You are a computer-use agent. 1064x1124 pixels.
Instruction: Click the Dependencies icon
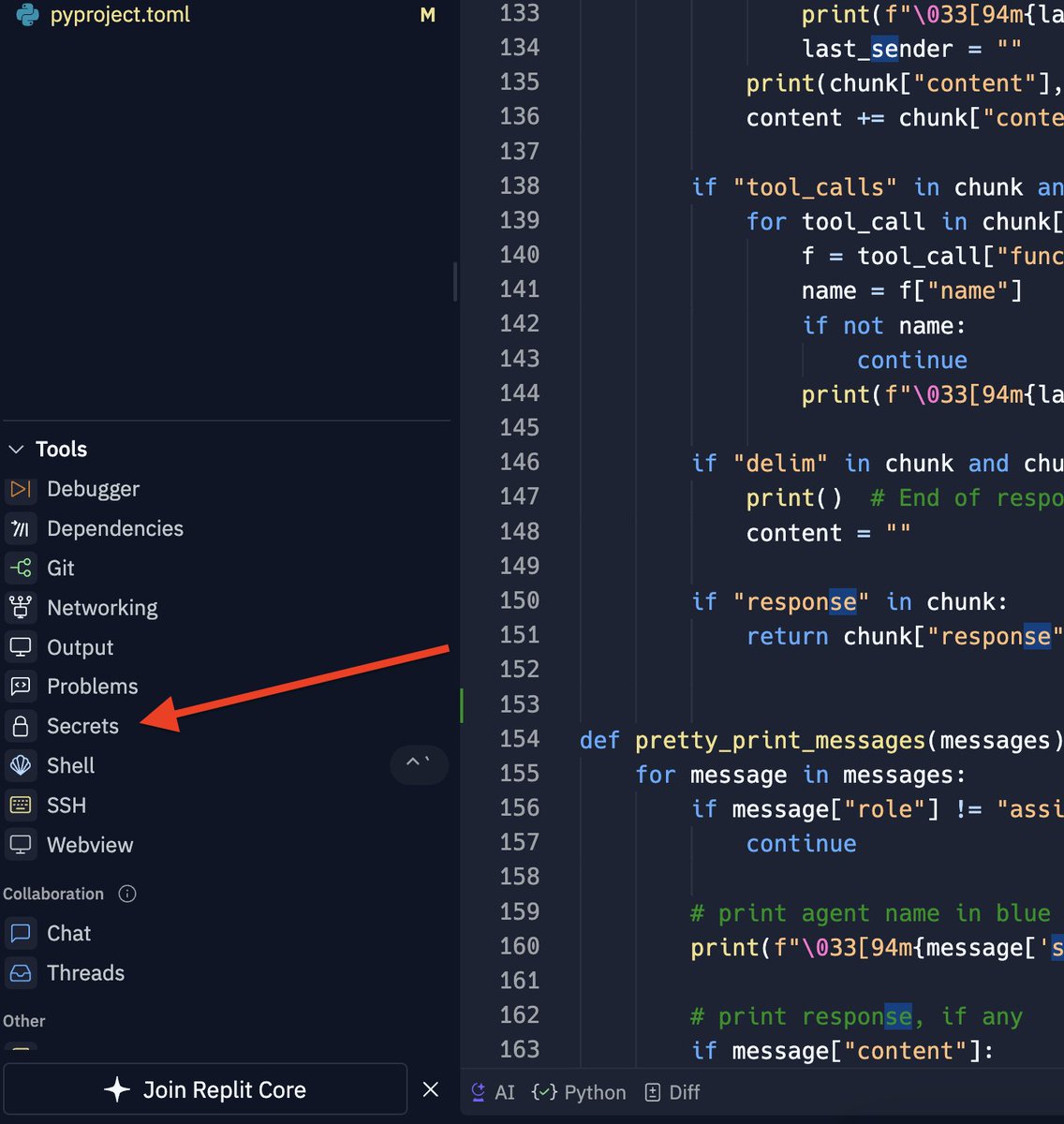pyautogui.click(x=21, y=528)
